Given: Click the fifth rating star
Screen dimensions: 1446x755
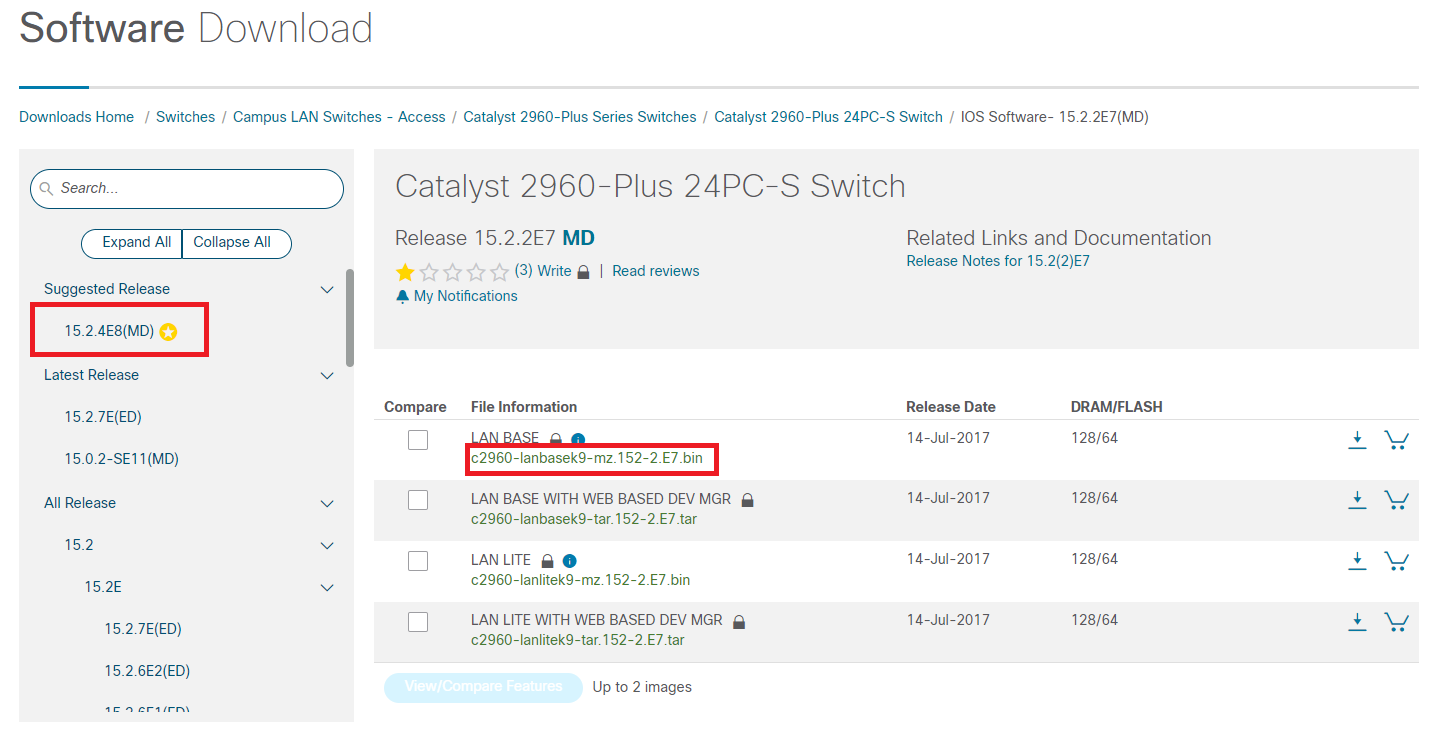Looking at the screenshot, I should (x=500, y=271).
